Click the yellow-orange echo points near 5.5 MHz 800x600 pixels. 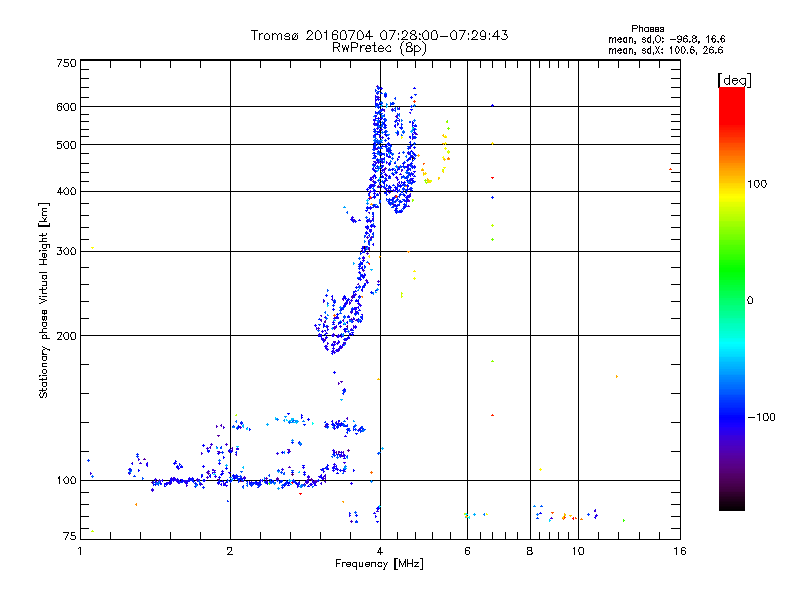pyautogui.click(x=446, y=145)
